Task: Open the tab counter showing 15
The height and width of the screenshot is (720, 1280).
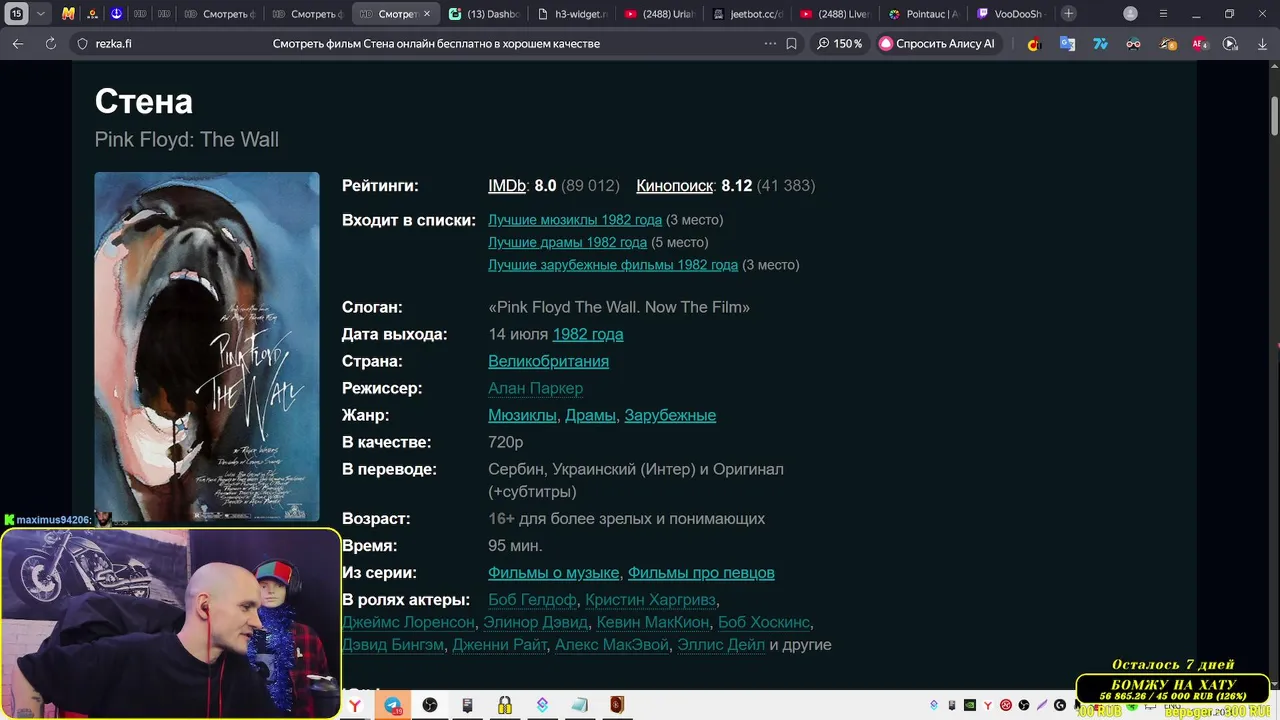Action: (x=16, y=14)
